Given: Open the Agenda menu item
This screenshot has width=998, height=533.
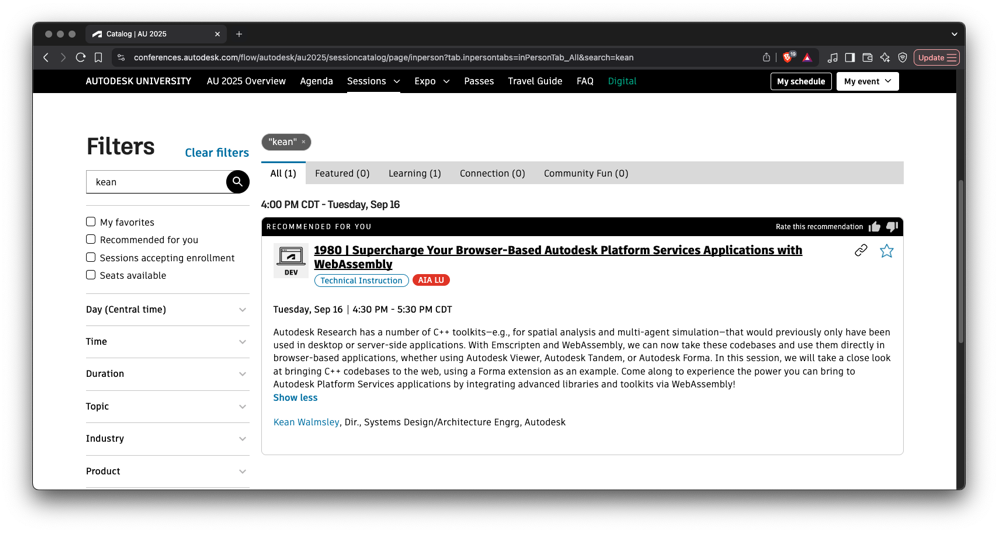Looking at the screenshot, I should (x=316, y=81).
